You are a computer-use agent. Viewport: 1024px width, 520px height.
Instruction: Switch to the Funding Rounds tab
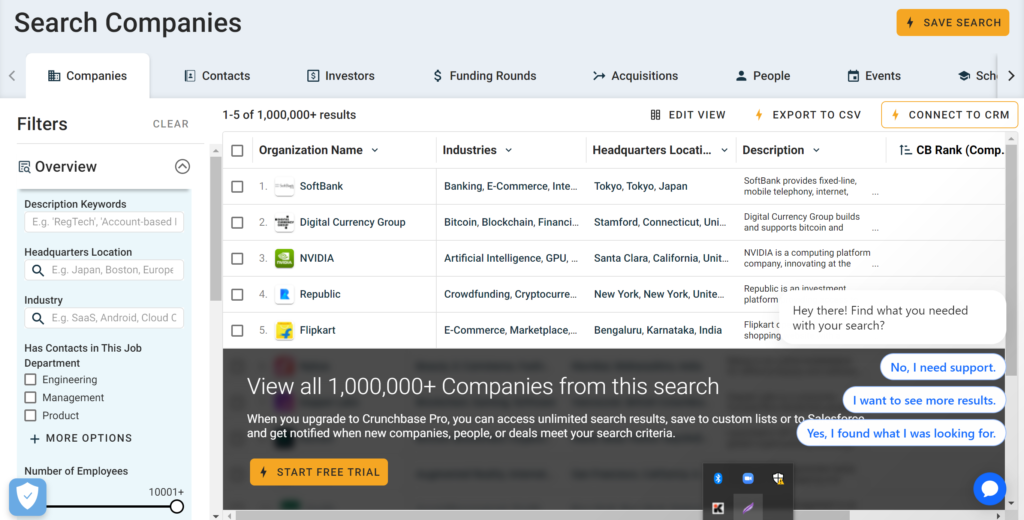[x=484, y=76]
